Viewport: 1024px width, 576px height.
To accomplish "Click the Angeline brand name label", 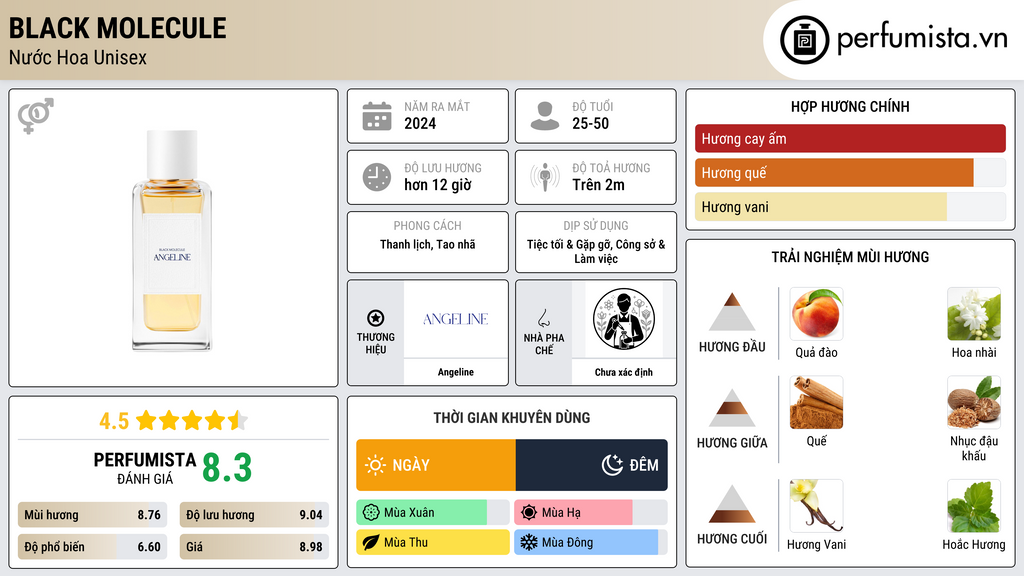I will 456,372.
